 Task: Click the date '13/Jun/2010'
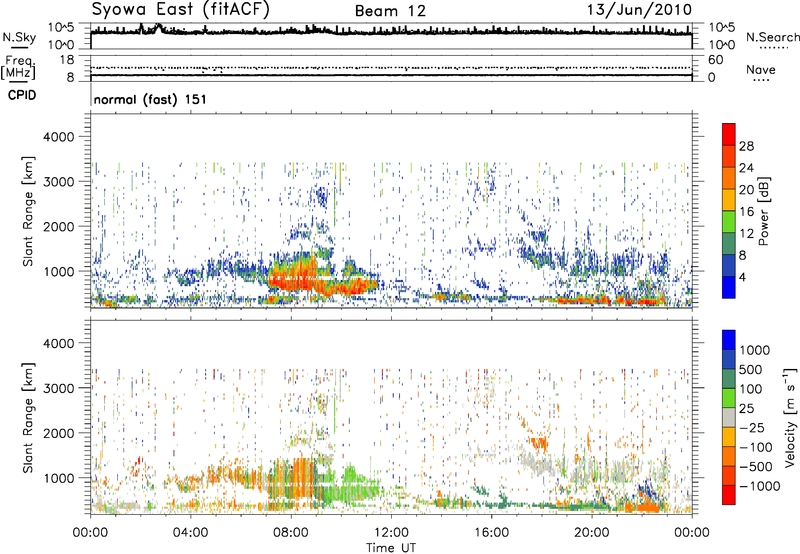click(639, 10)
